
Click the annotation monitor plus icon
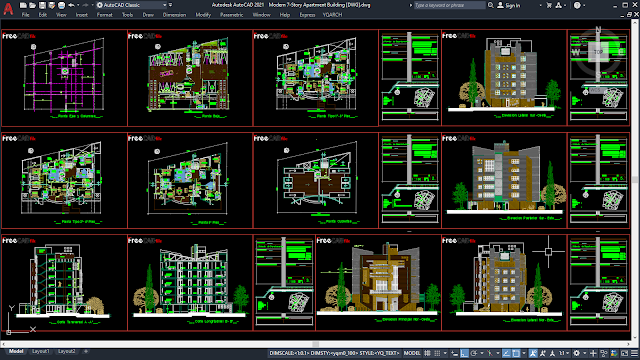tap(593, 353)
